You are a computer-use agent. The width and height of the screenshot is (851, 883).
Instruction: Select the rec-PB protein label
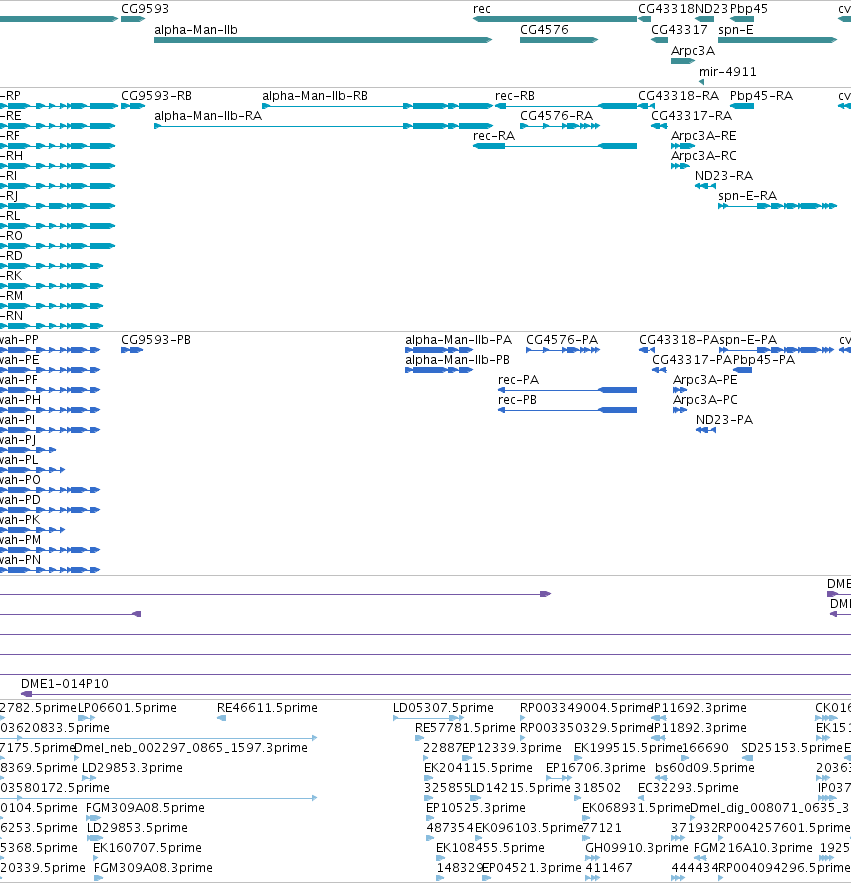[x=517, y=400]
